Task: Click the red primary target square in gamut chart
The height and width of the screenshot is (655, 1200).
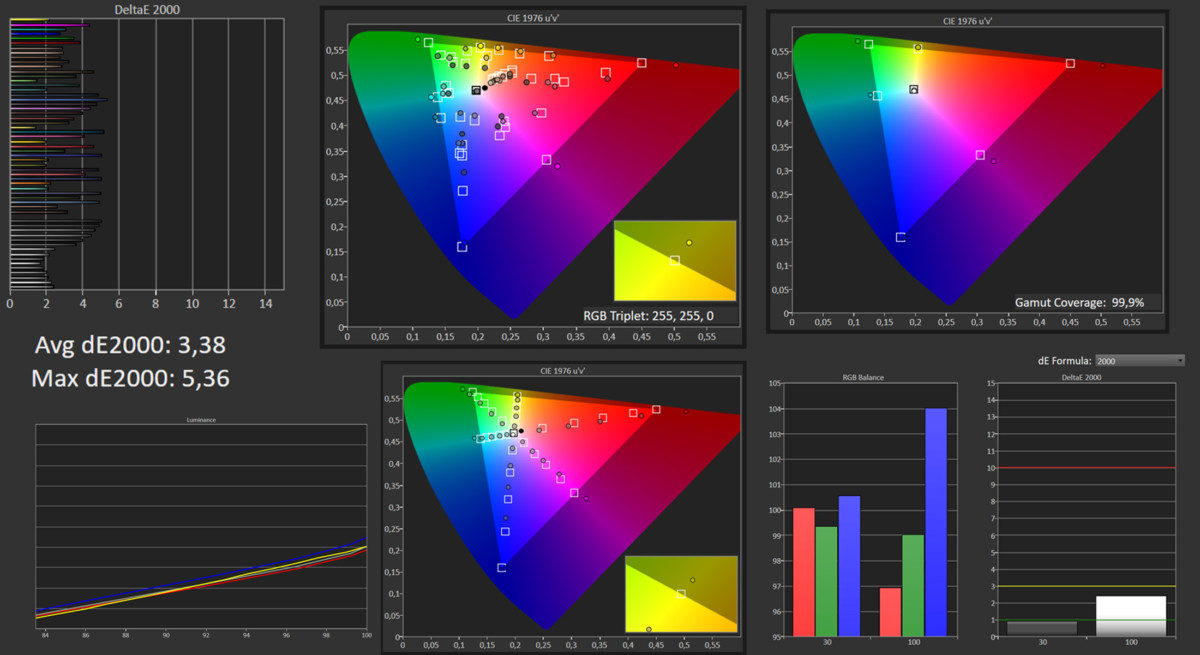Action: pyautogui.click(x=1070, y=63)
